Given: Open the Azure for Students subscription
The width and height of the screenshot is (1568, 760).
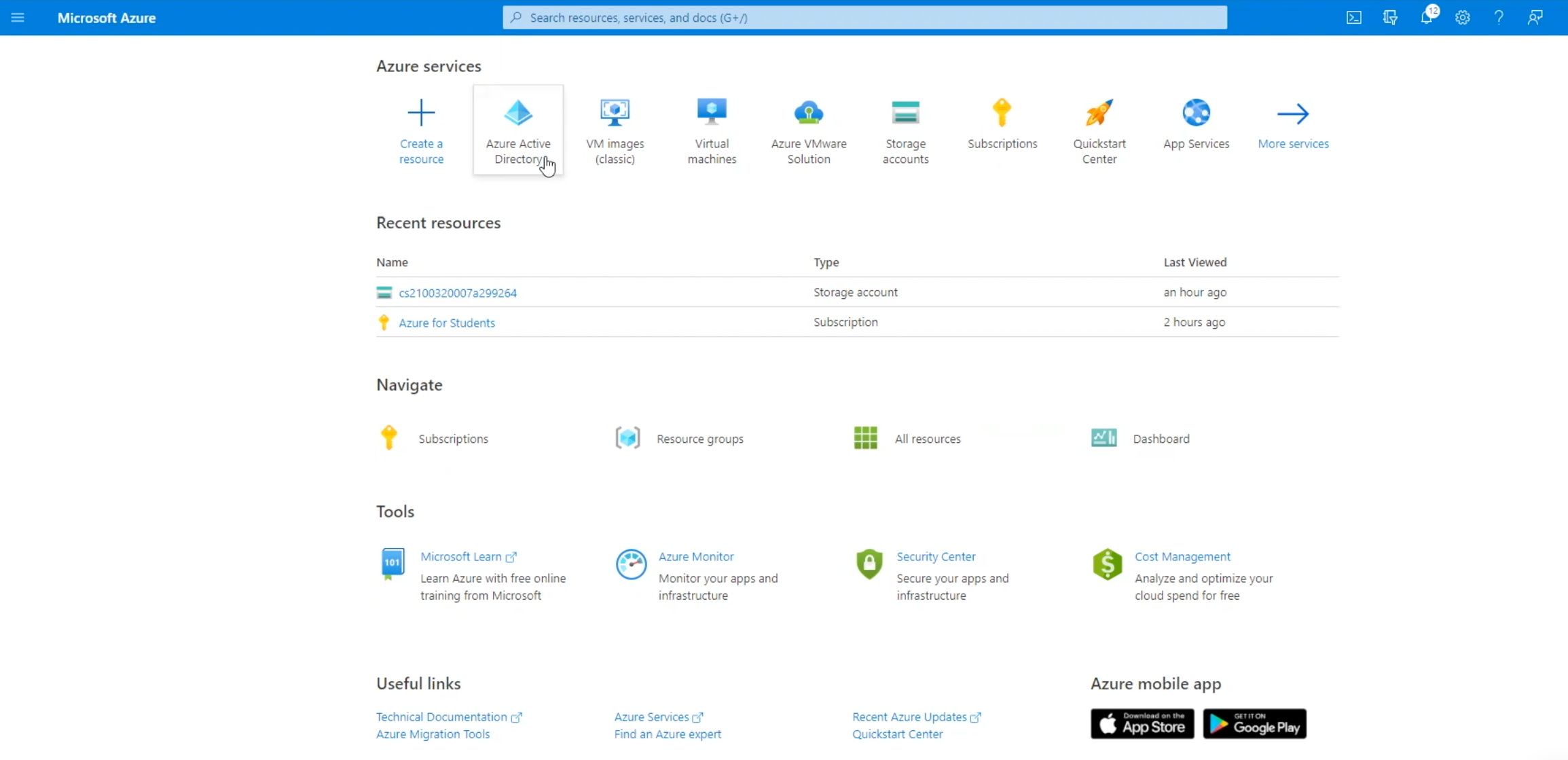Looking at the screenshot, I should pos(446,322).
